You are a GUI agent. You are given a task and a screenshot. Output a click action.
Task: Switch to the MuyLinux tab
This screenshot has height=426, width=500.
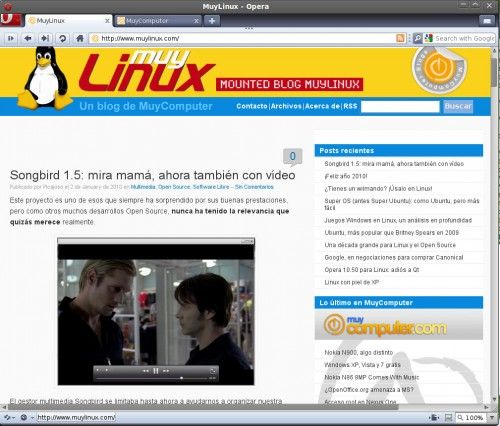click(x=69, y=21)
